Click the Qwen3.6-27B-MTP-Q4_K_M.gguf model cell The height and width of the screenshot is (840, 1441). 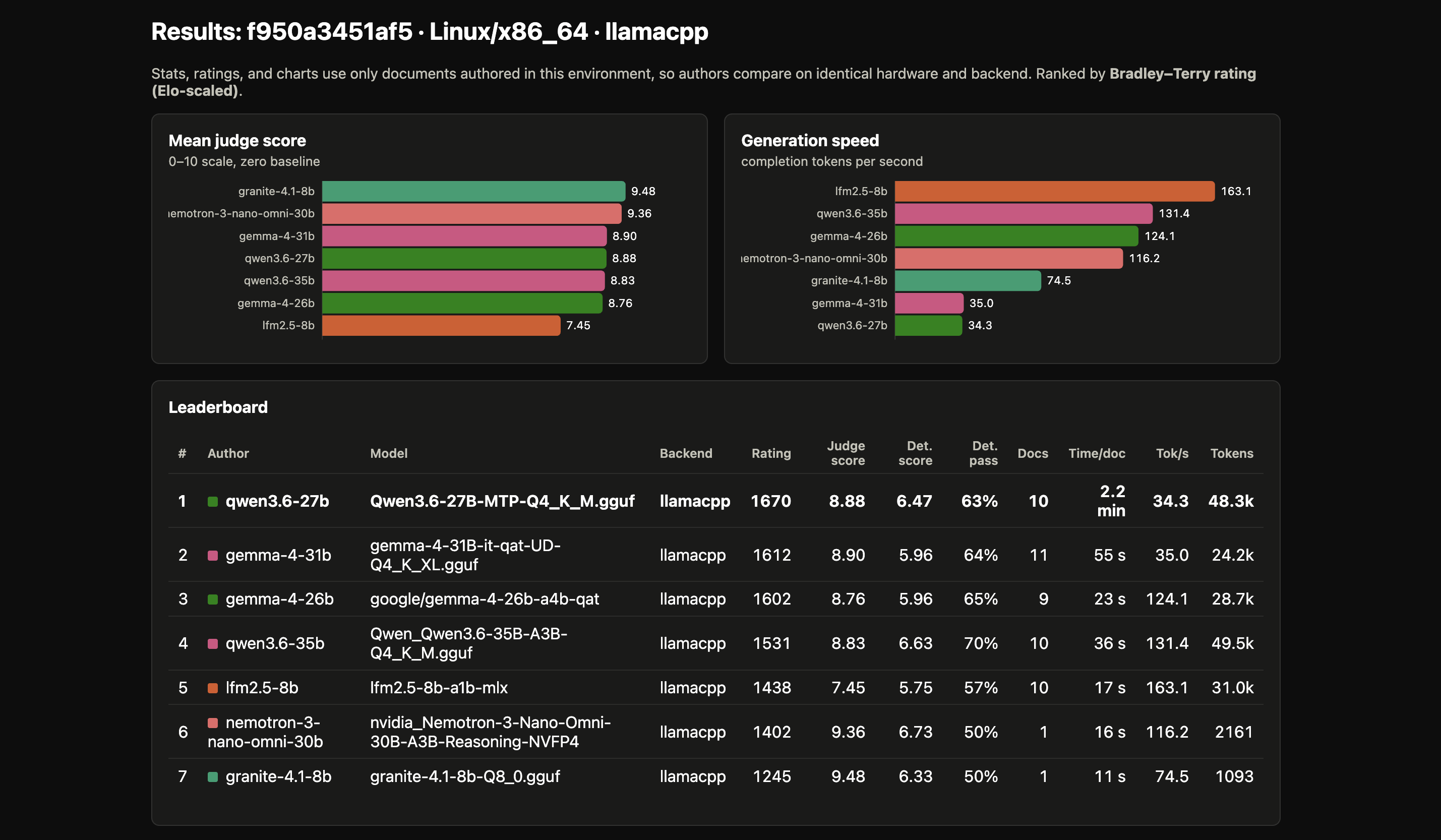[x=502, y=501]
